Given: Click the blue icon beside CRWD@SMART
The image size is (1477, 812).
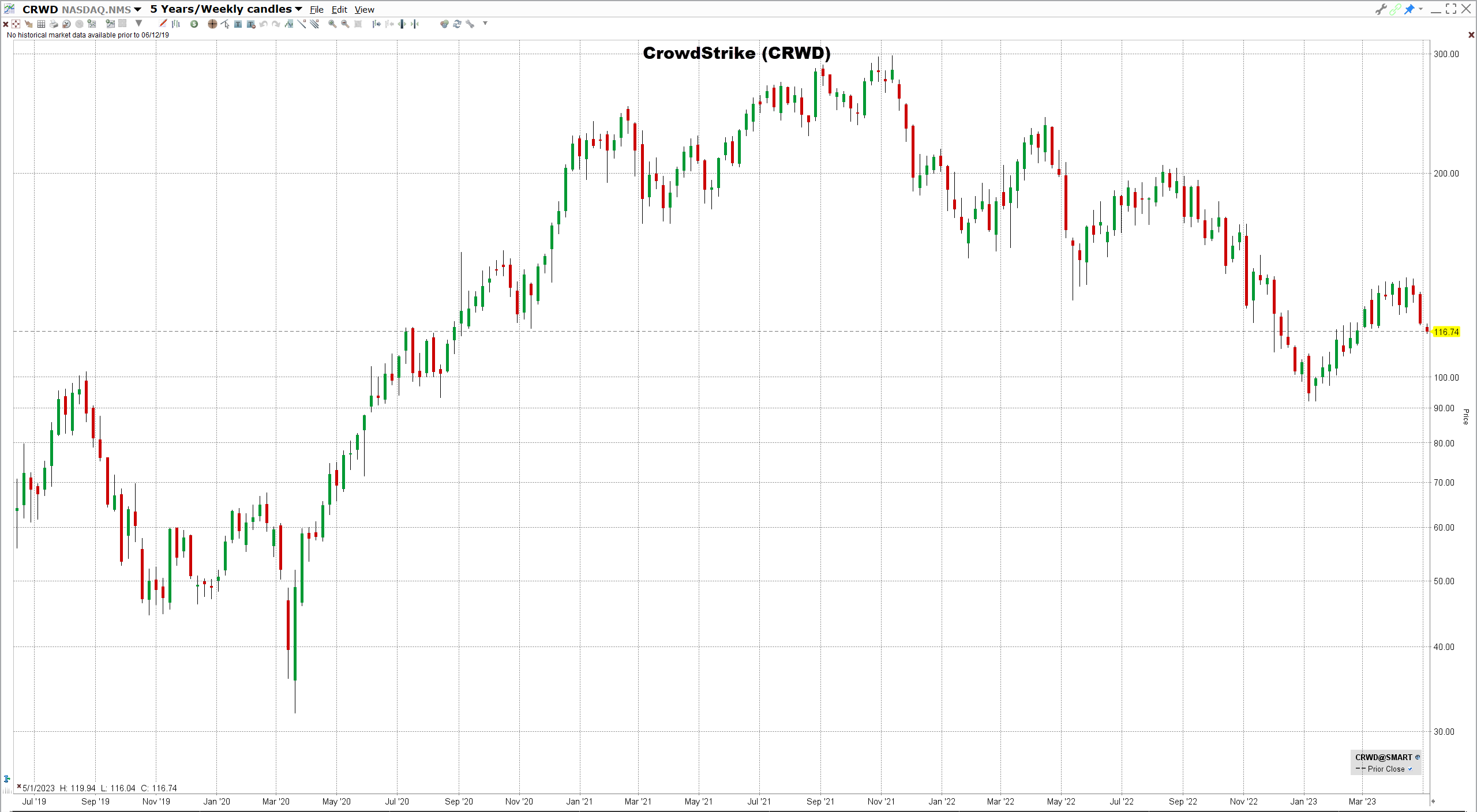Looking at the screenshot, I should pos(1417,757).
